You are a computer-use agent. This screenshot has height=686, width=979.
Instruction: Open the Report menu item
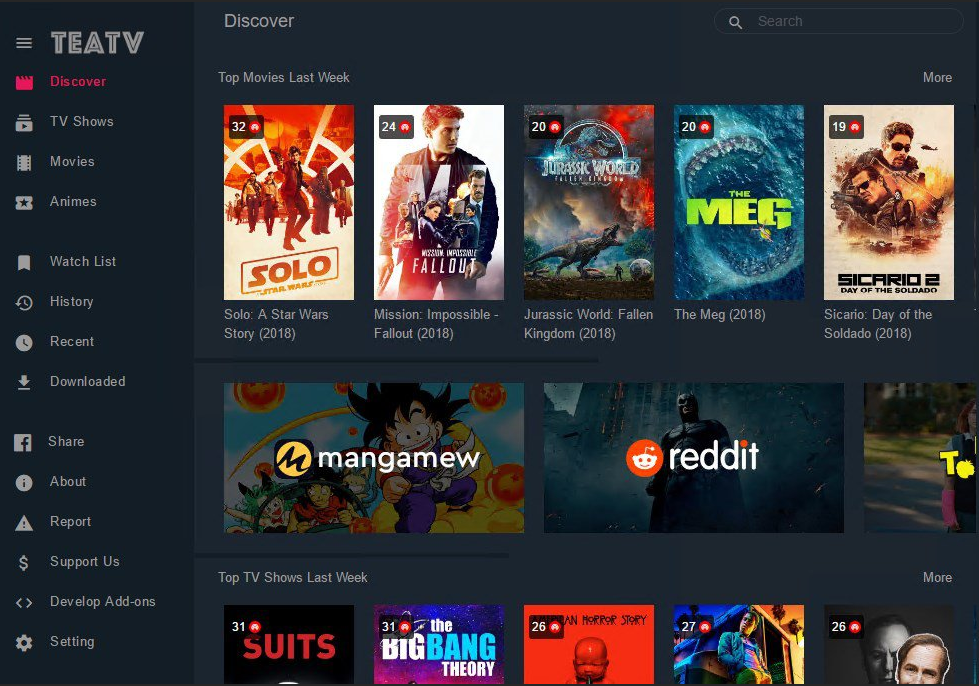point(70,521)
